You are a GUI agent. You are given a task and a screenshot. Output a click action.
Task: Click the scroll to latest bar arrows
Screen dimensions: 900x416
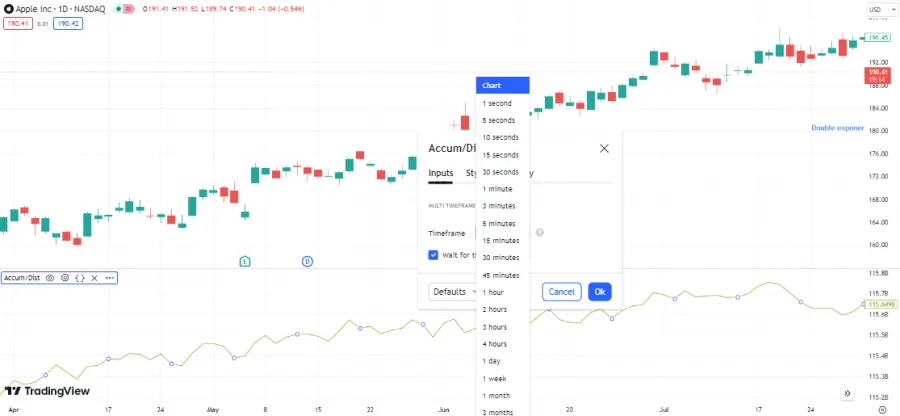click(x=847, y=394)
